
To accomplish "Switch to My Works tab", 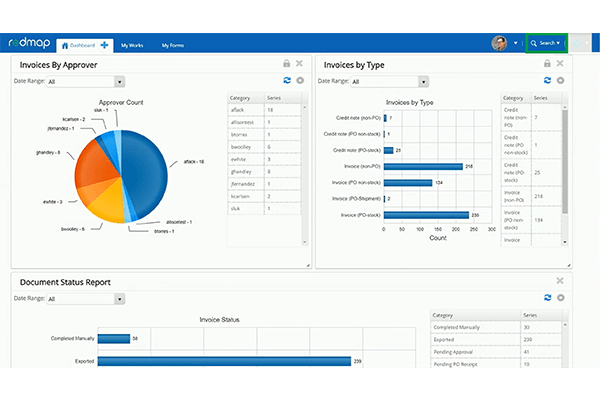I will point(132,44).
